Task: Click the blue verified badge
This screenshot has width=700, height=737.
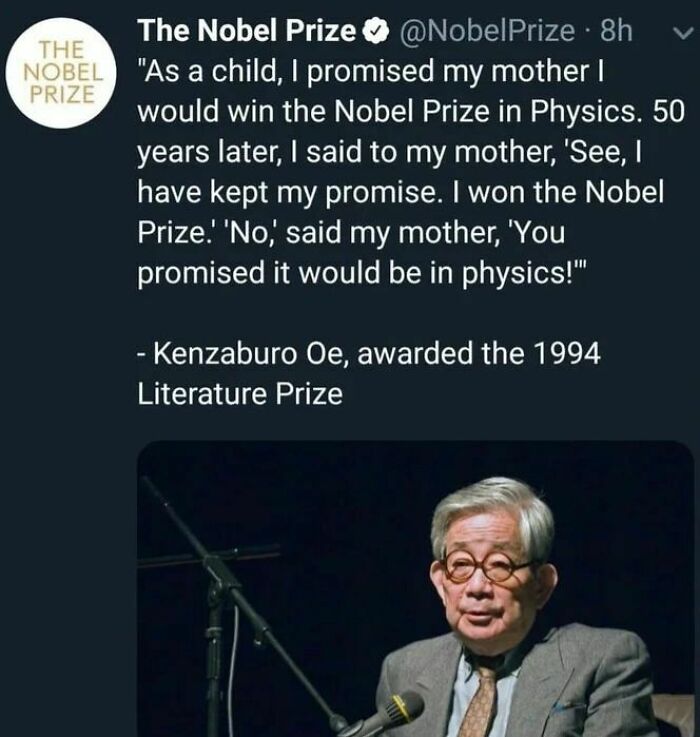Action: tap(378, 32)
